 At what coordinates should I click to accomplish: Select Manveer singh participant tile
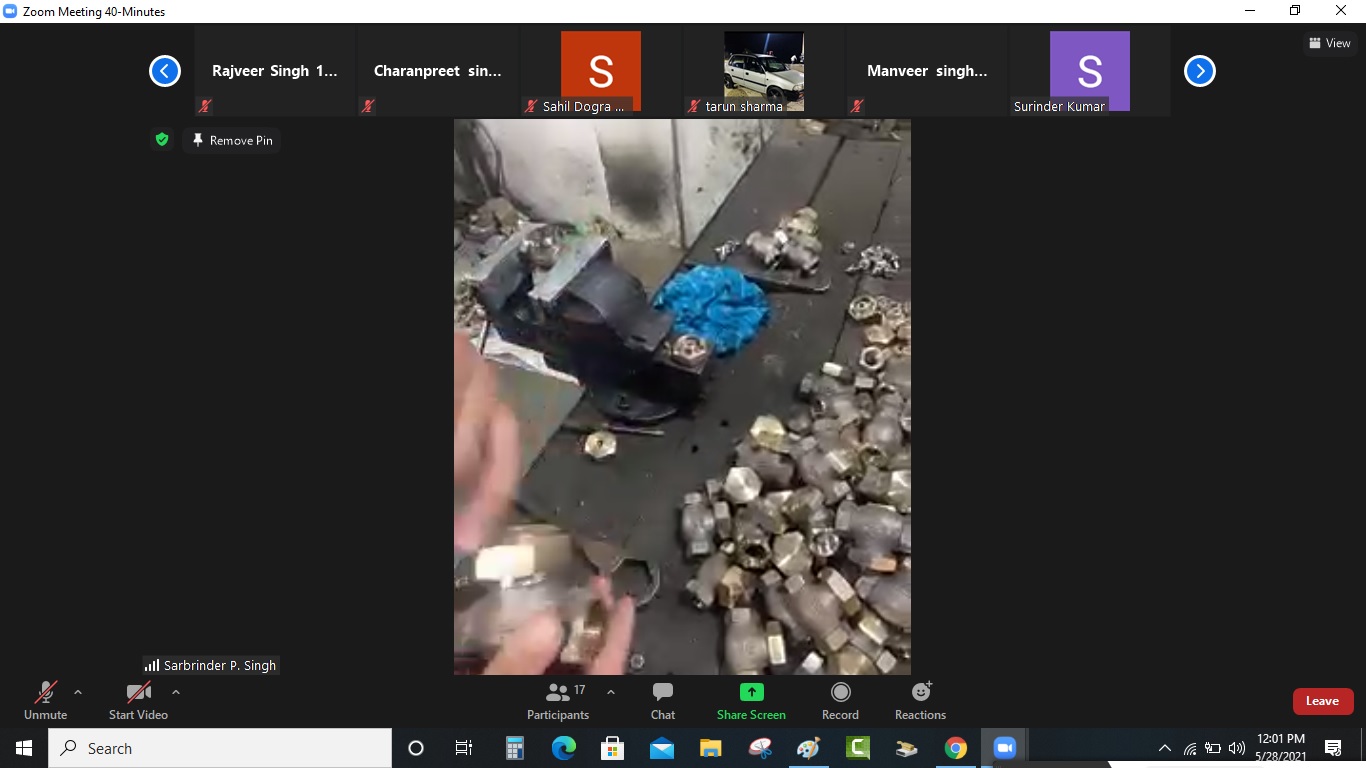(x=927, y=71)
